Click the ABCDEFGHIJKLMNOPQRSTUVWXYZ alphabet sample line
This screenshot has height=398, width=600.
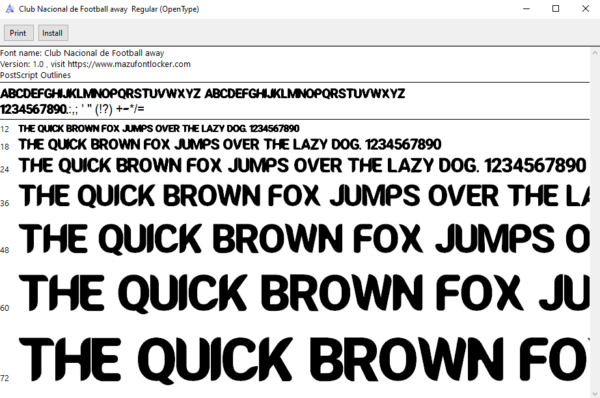coord(202,93)
